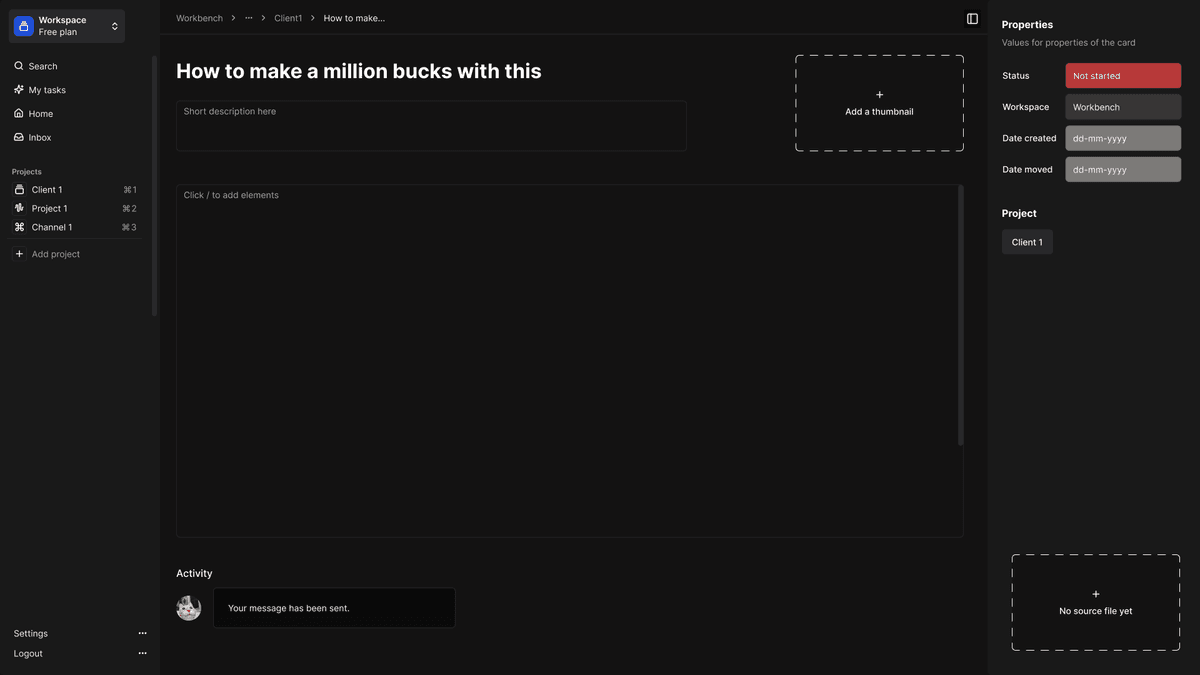Click the Date created field
The width and height of the screenshot is (1200, 675).
point(1123,138)
